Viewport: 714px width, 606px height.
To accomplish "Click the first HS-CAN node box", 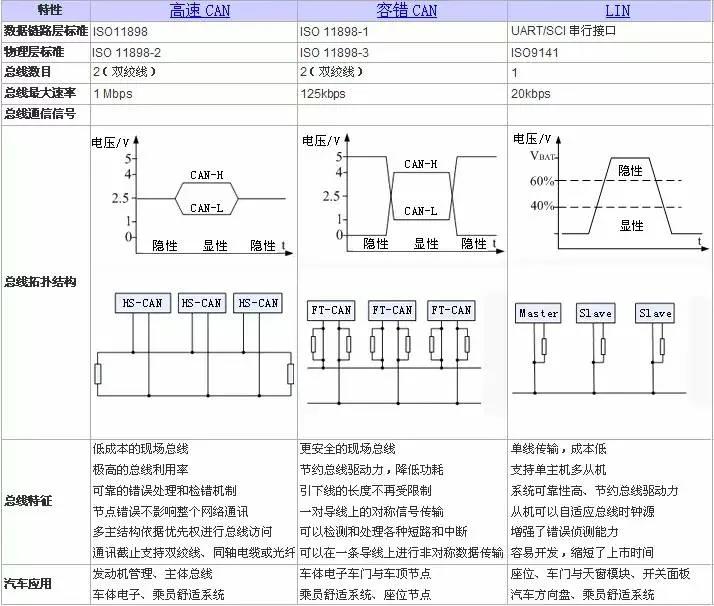I will [x=143, y=303].
